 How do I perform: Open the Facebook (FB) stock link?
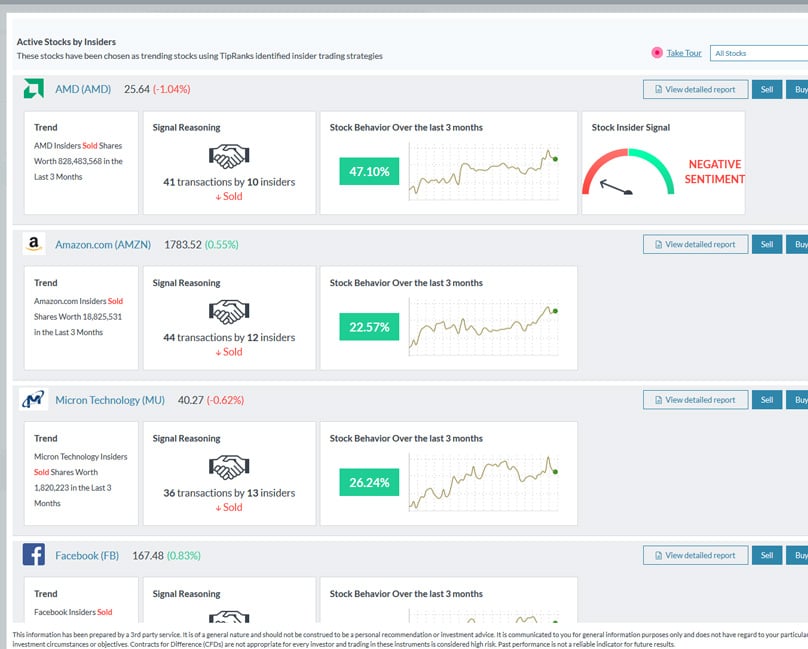(x=87, y=556)
